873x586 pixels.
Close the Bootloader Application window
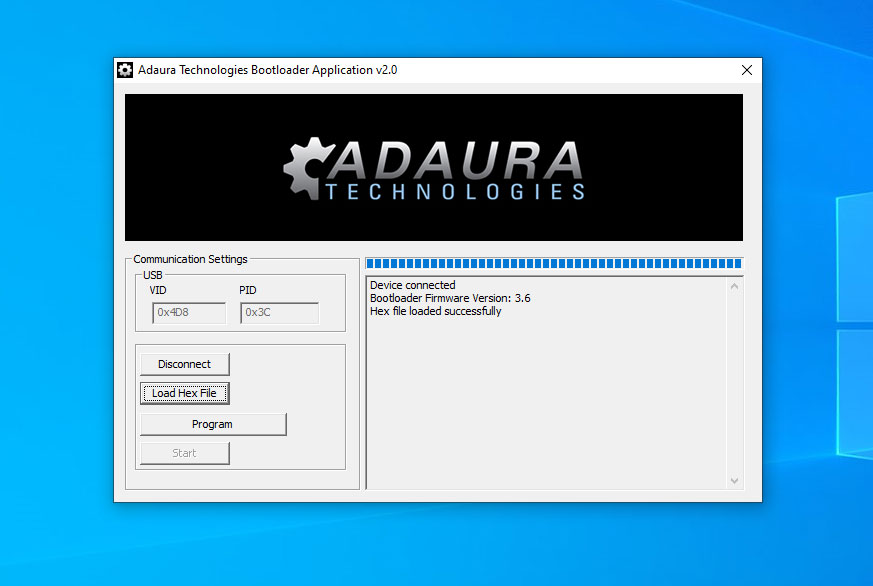coord(746,70)
